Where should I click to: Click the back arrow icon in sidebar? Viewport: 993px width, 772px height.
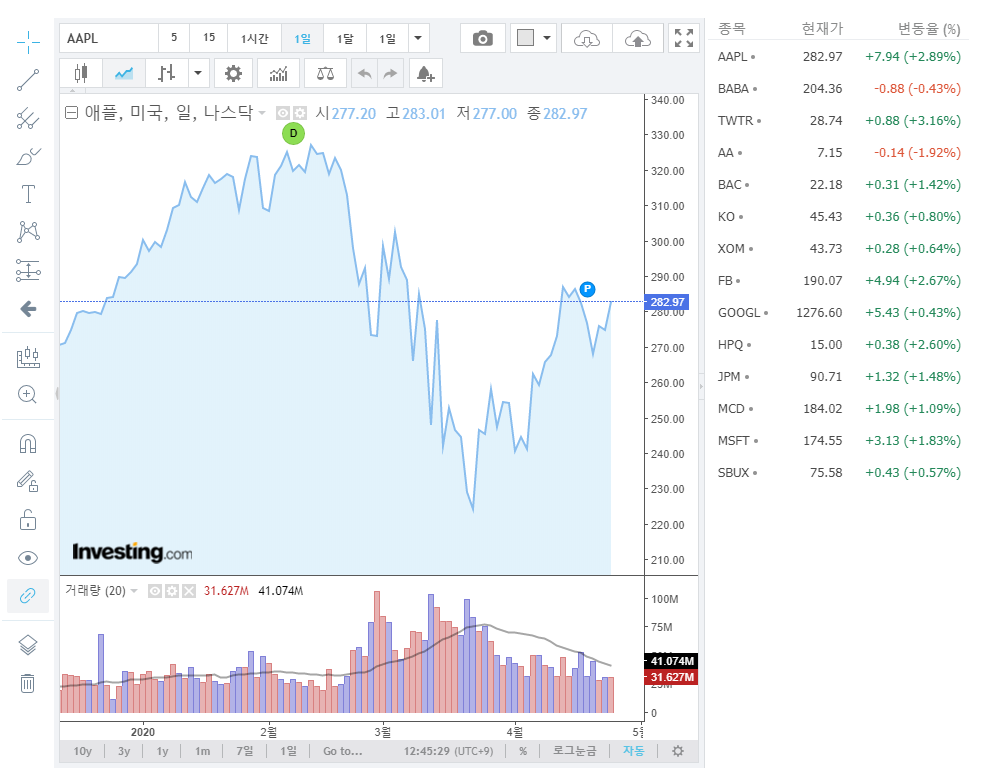click(28, 309)
